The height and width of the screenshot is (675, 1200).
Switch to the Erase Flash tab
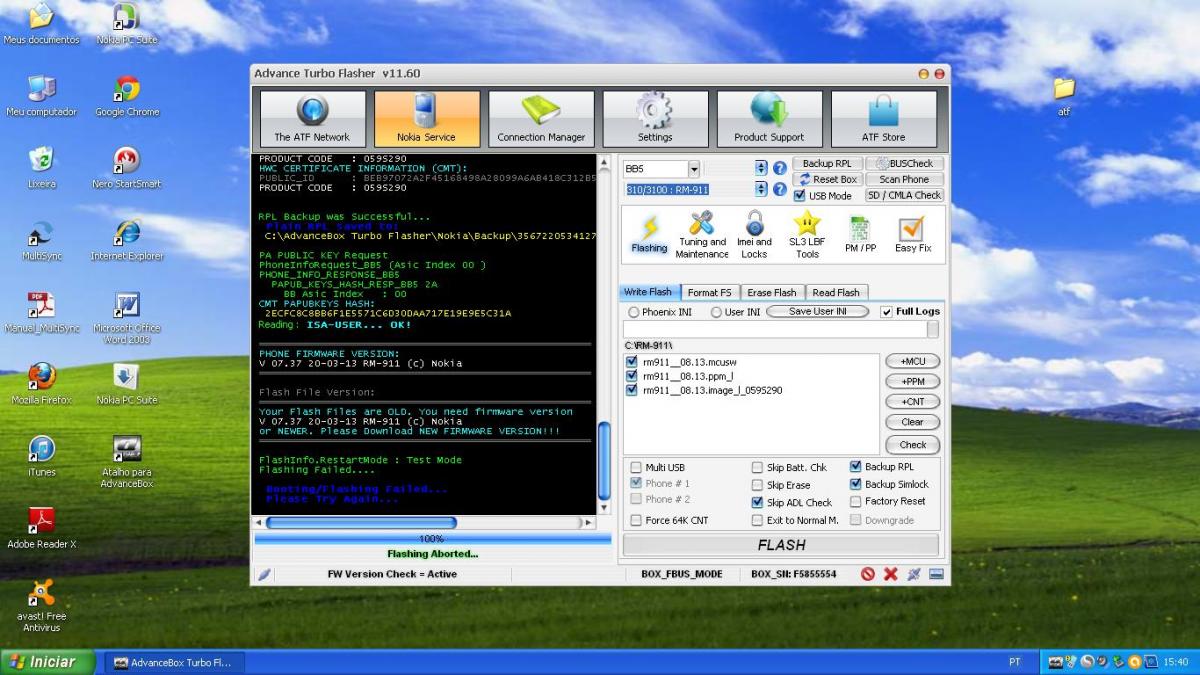(772, 292)
